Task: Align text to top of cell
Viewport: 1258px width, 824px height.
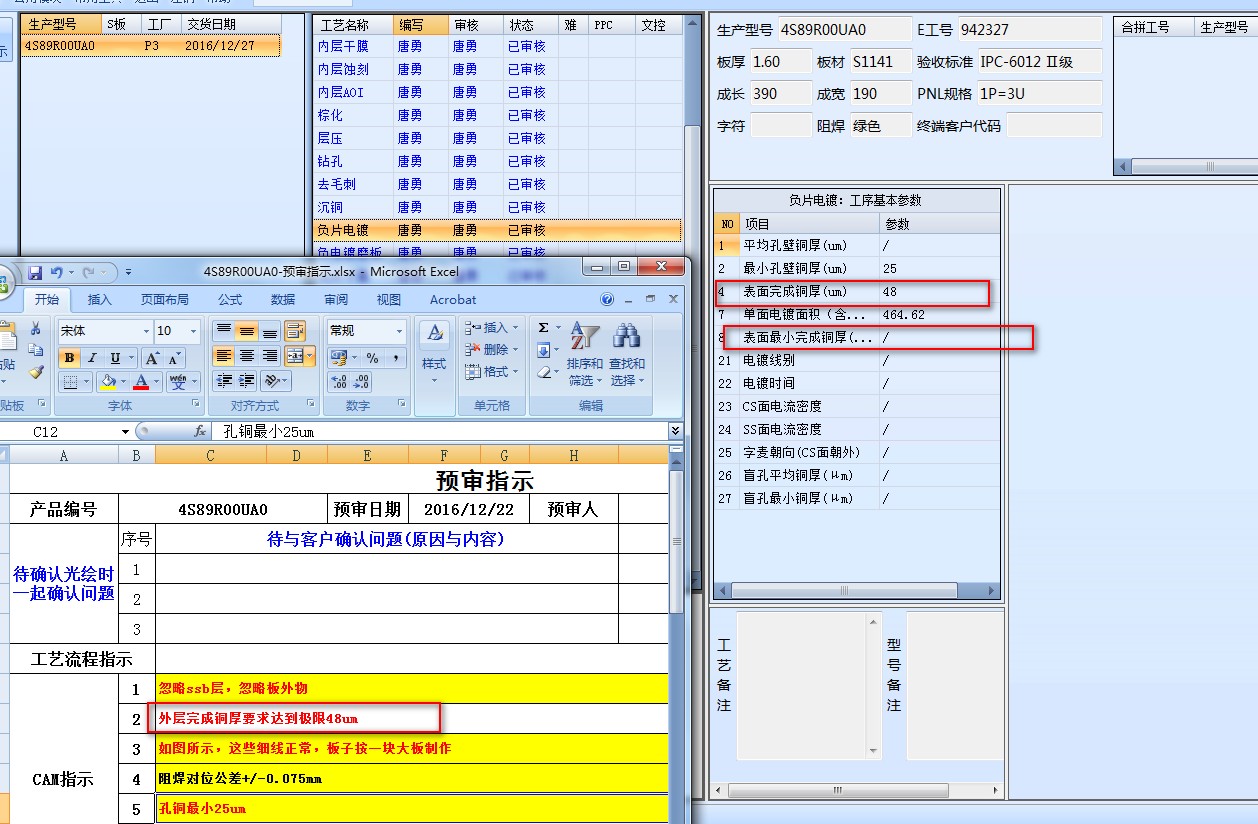Action: click(224, 330)
